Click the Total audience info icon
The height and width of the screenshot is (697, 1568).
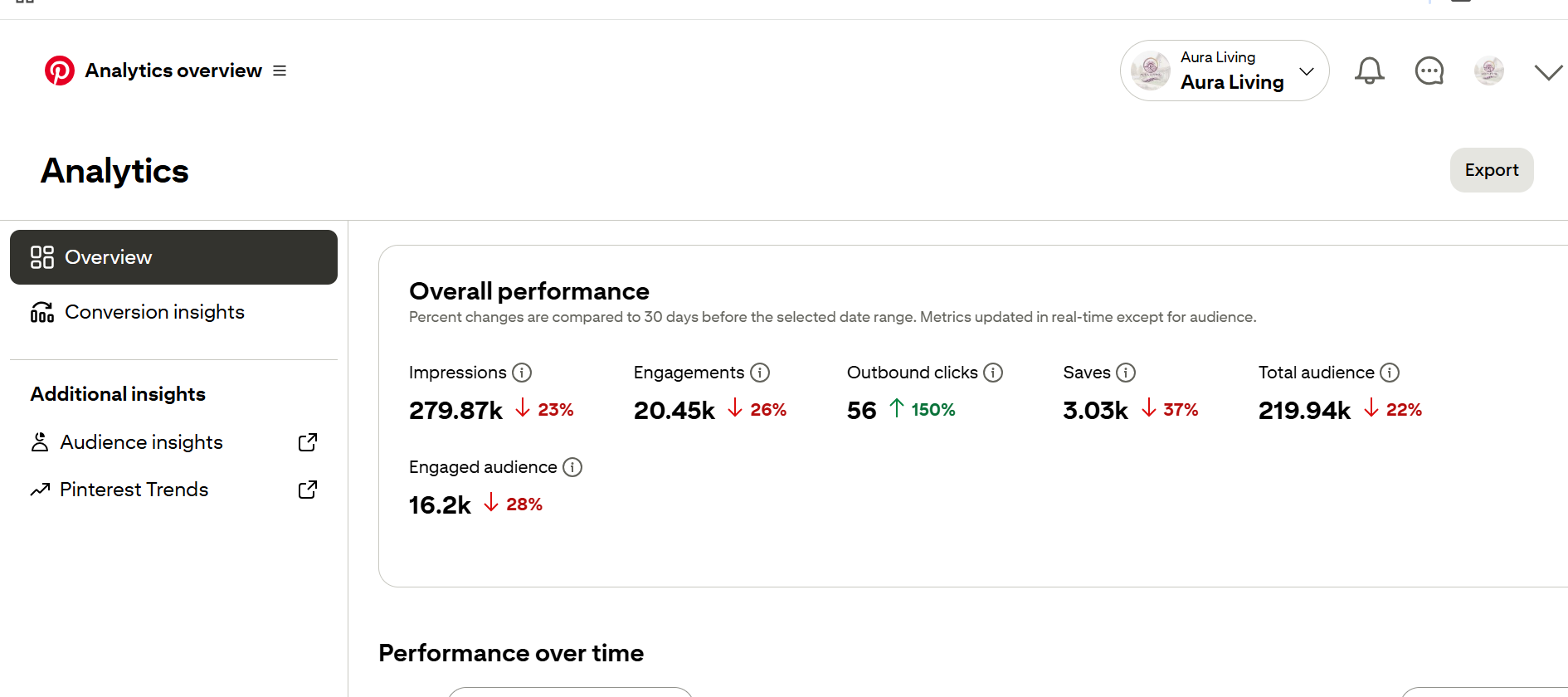point(1390,373)
